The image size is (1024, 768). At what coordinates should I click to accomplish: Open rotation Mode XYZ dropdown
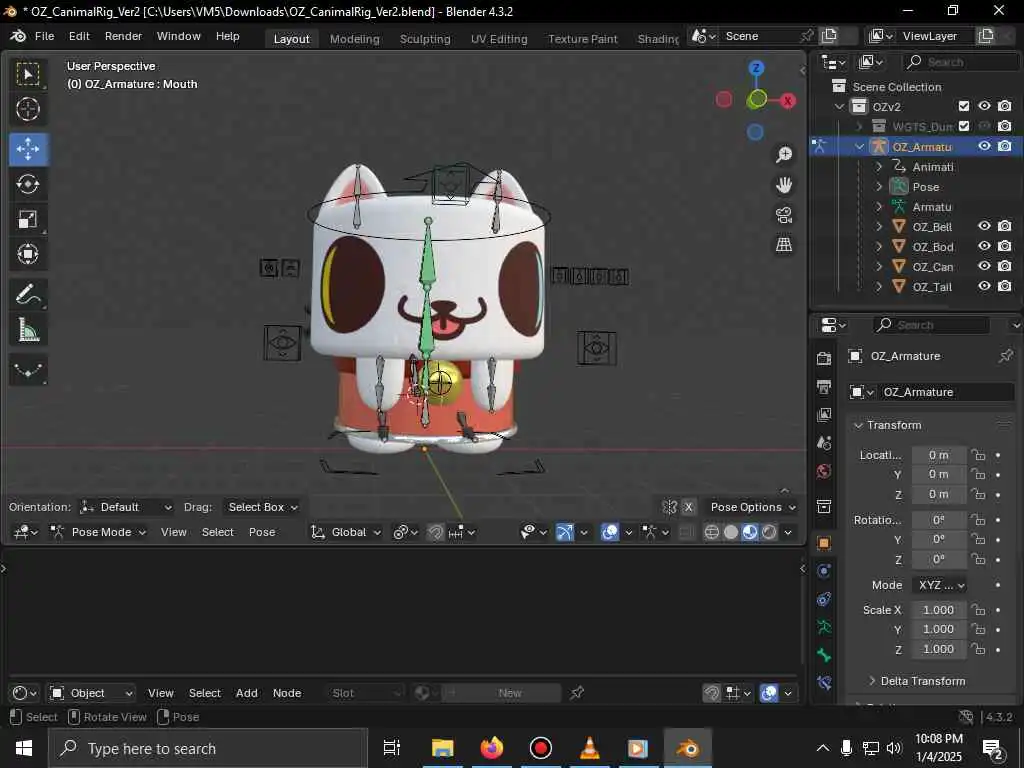pyautogui.click(x=940, y=585)
